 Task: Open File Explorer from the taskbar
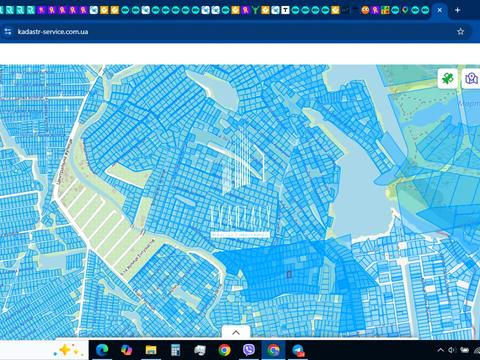point(151,350)
